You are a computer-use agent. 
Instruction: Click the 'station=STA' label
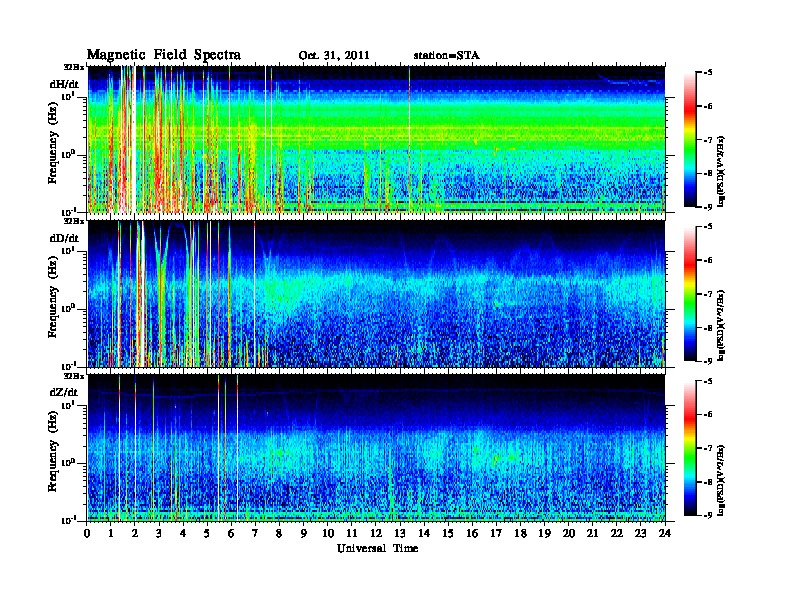coord(446,56)
